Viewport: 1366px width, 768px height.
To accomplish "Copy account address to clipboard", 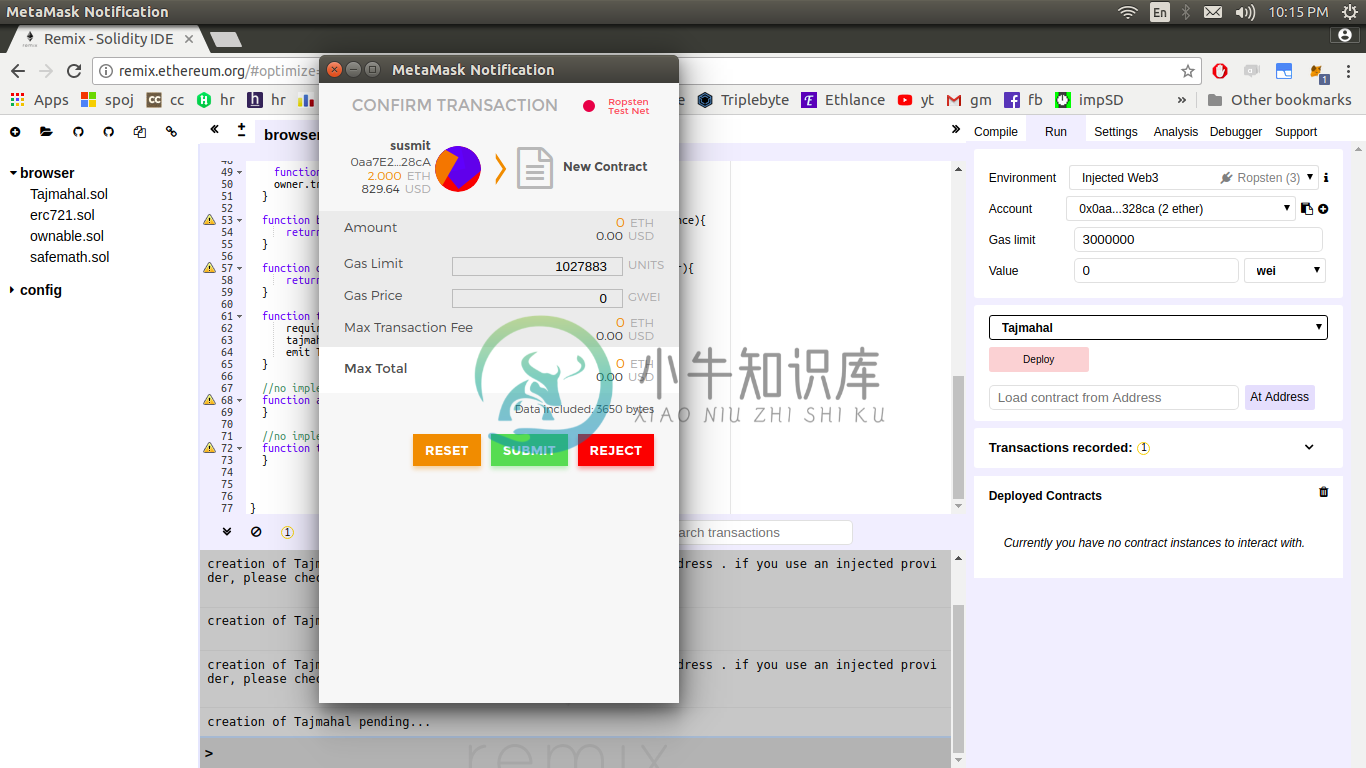I will click(1306, 209).
